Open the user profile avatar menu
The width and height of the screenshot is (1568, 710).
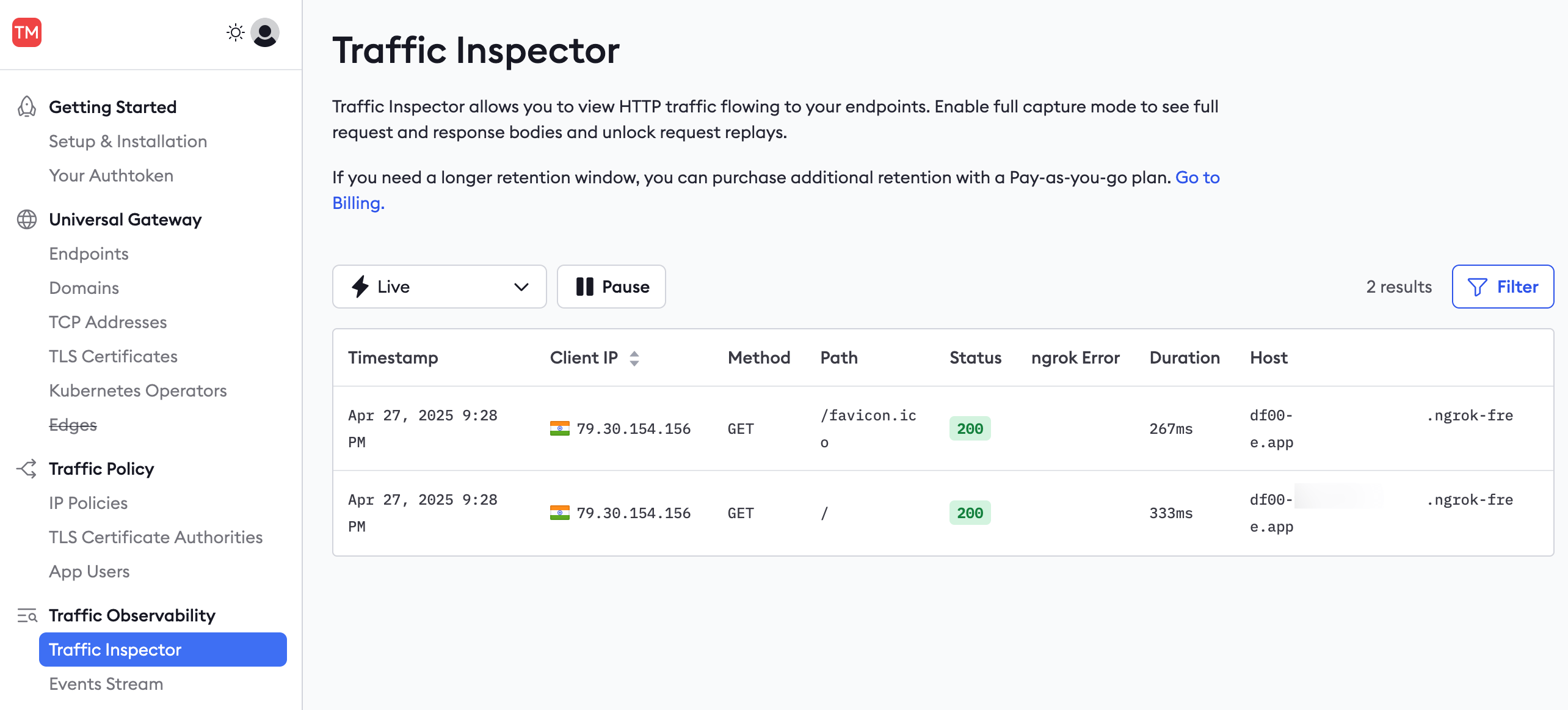pyautogui.click(x=264, y=32)
